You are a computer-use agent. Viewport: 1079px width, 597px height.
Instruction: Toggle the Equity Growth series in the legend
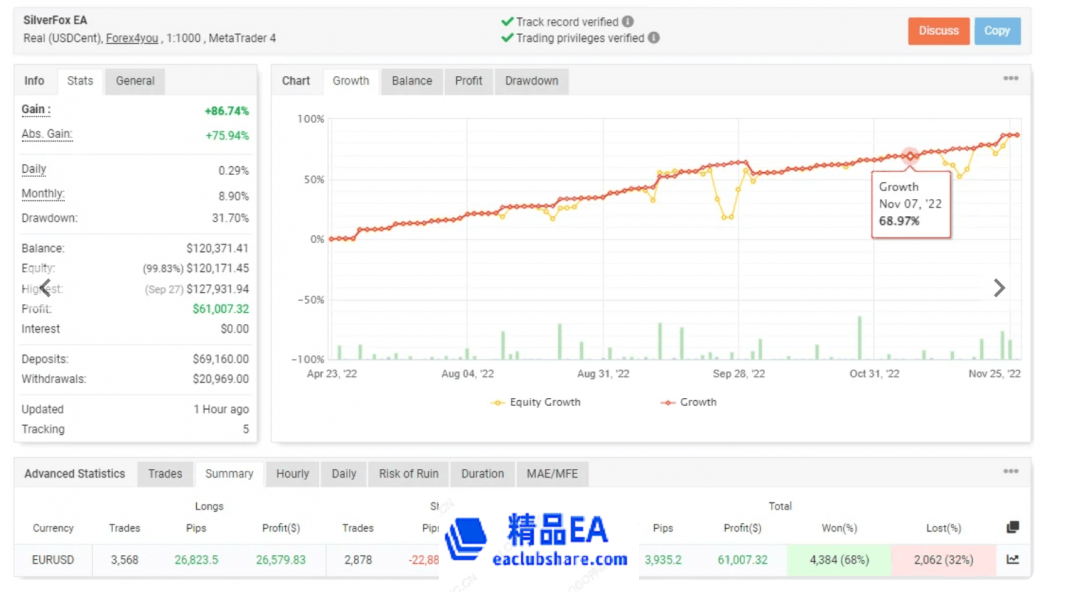pos(536,402)
